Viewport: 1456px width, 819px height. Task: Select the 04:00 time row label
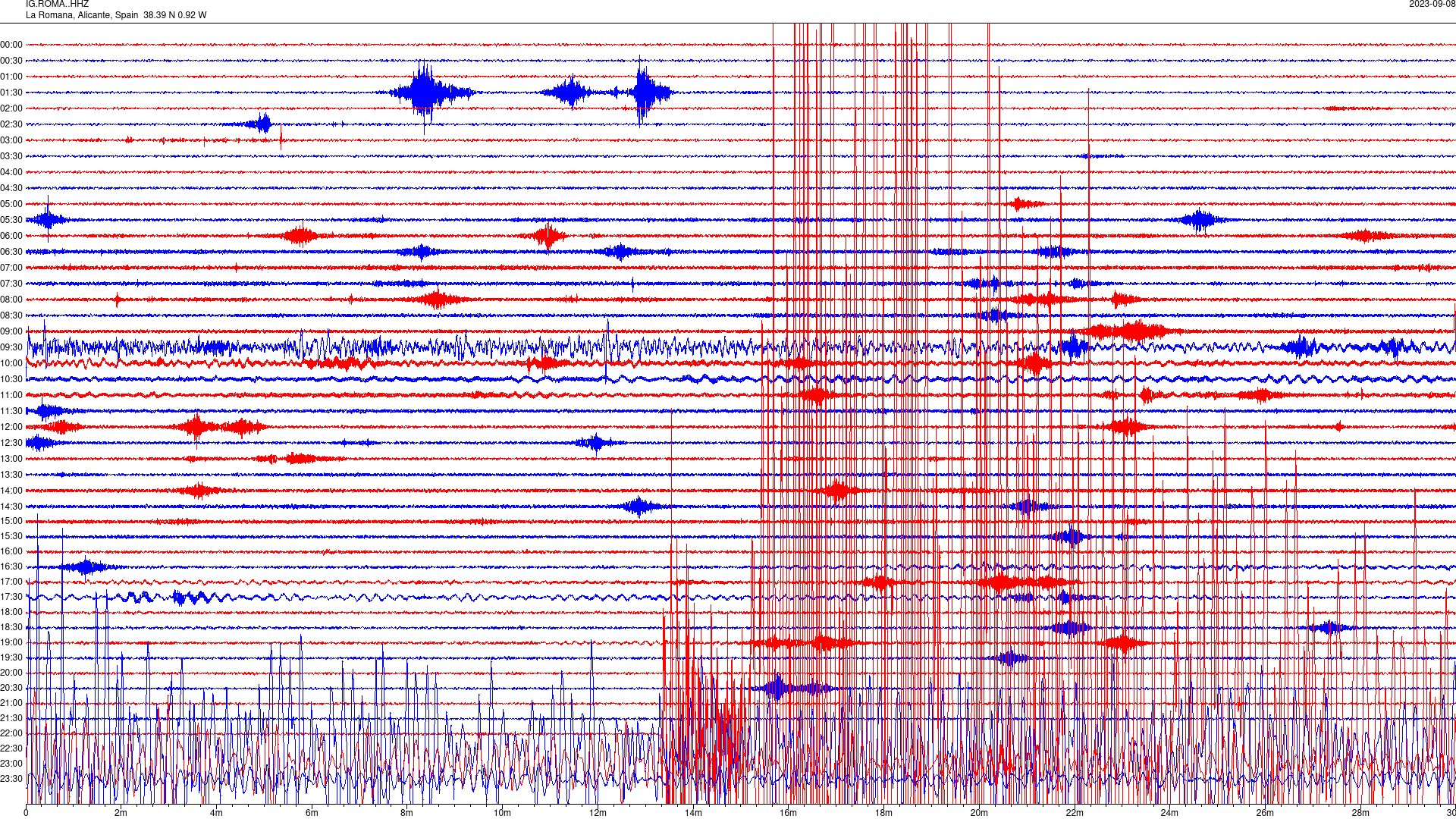(11, 172)
